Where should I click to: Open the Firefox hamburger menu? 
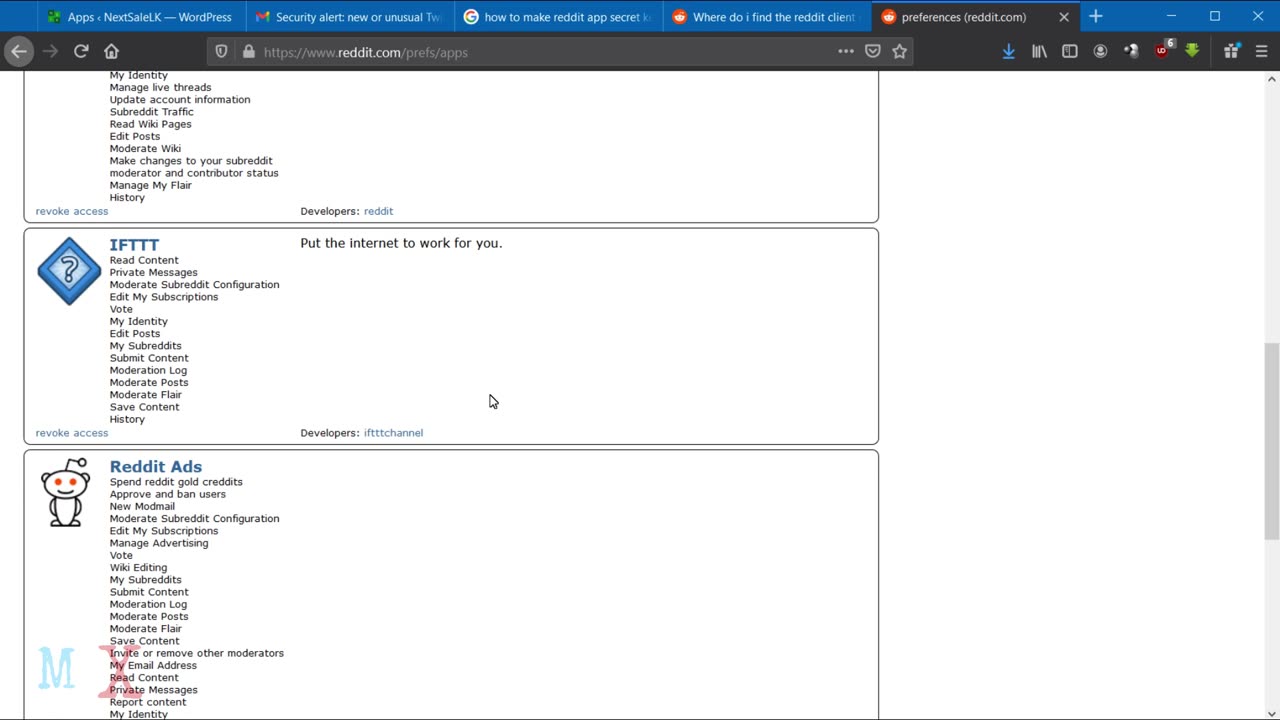coord(1261,51)
